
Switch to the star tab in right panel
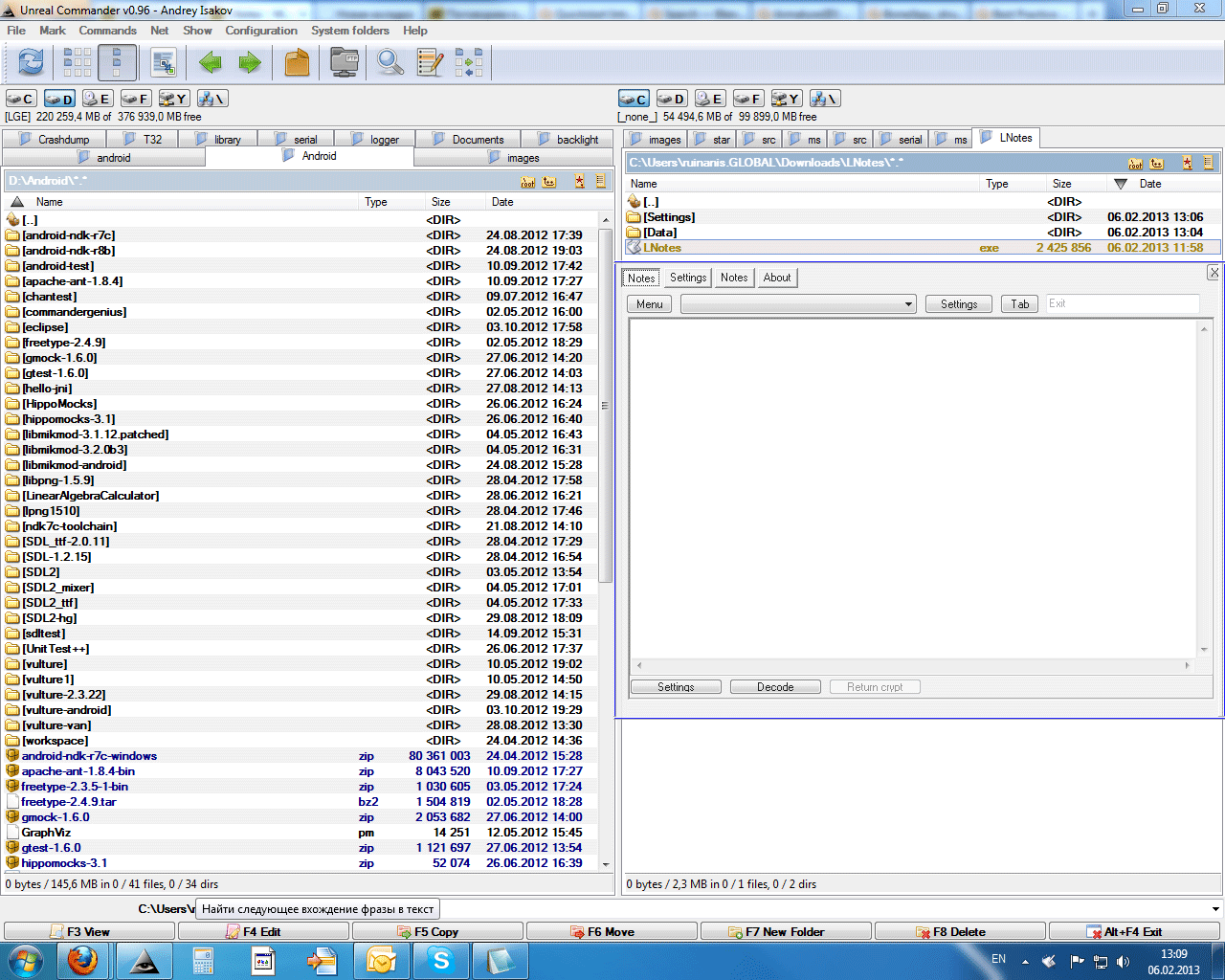pos(713,140)
